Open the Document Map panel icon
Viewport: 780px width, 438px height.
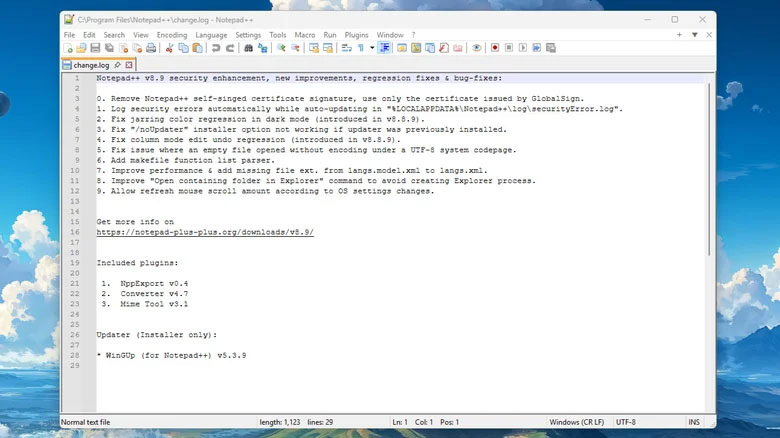[416, 48]
